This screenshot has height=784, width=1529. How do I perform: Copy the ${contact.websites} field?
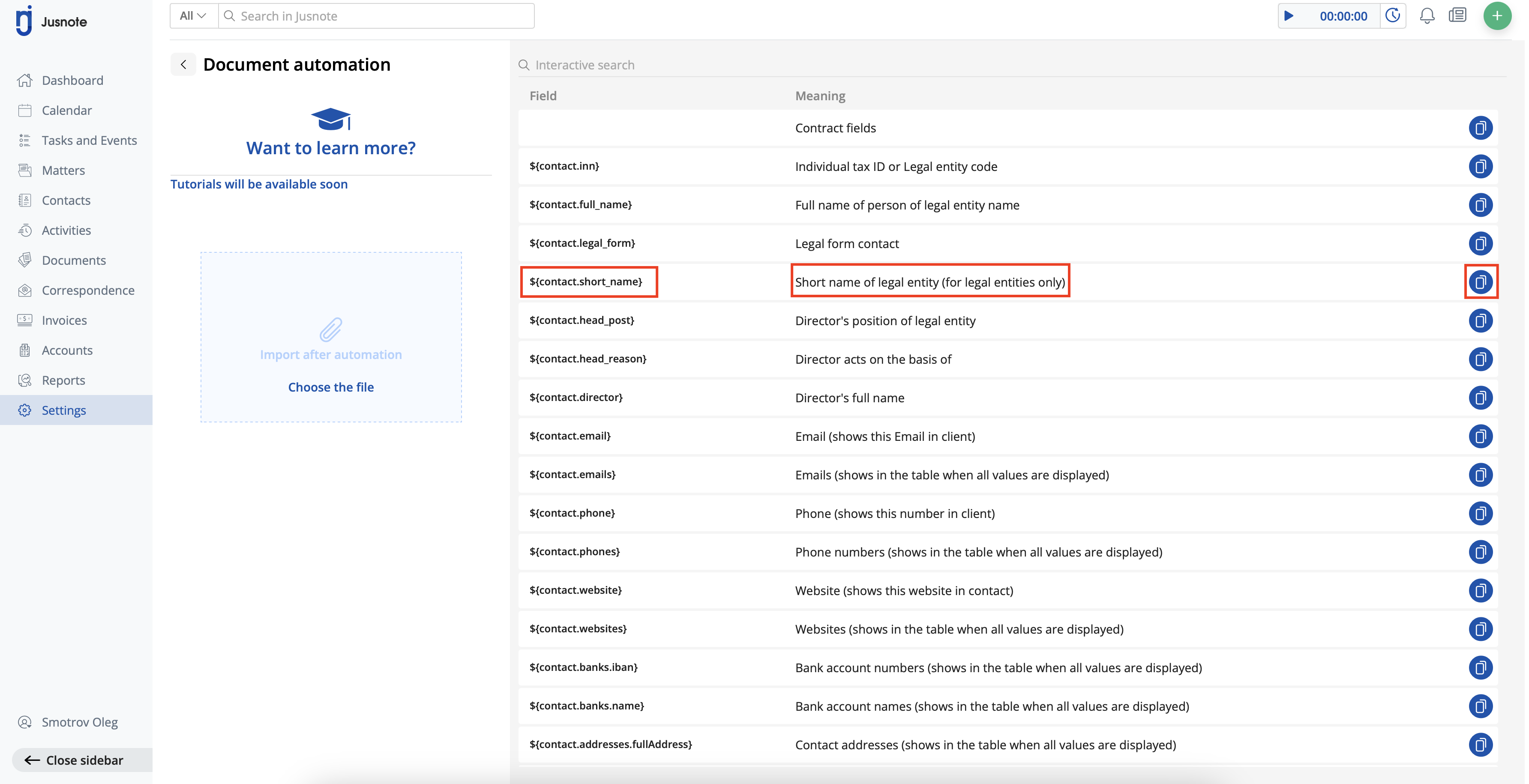[1480, 629]
